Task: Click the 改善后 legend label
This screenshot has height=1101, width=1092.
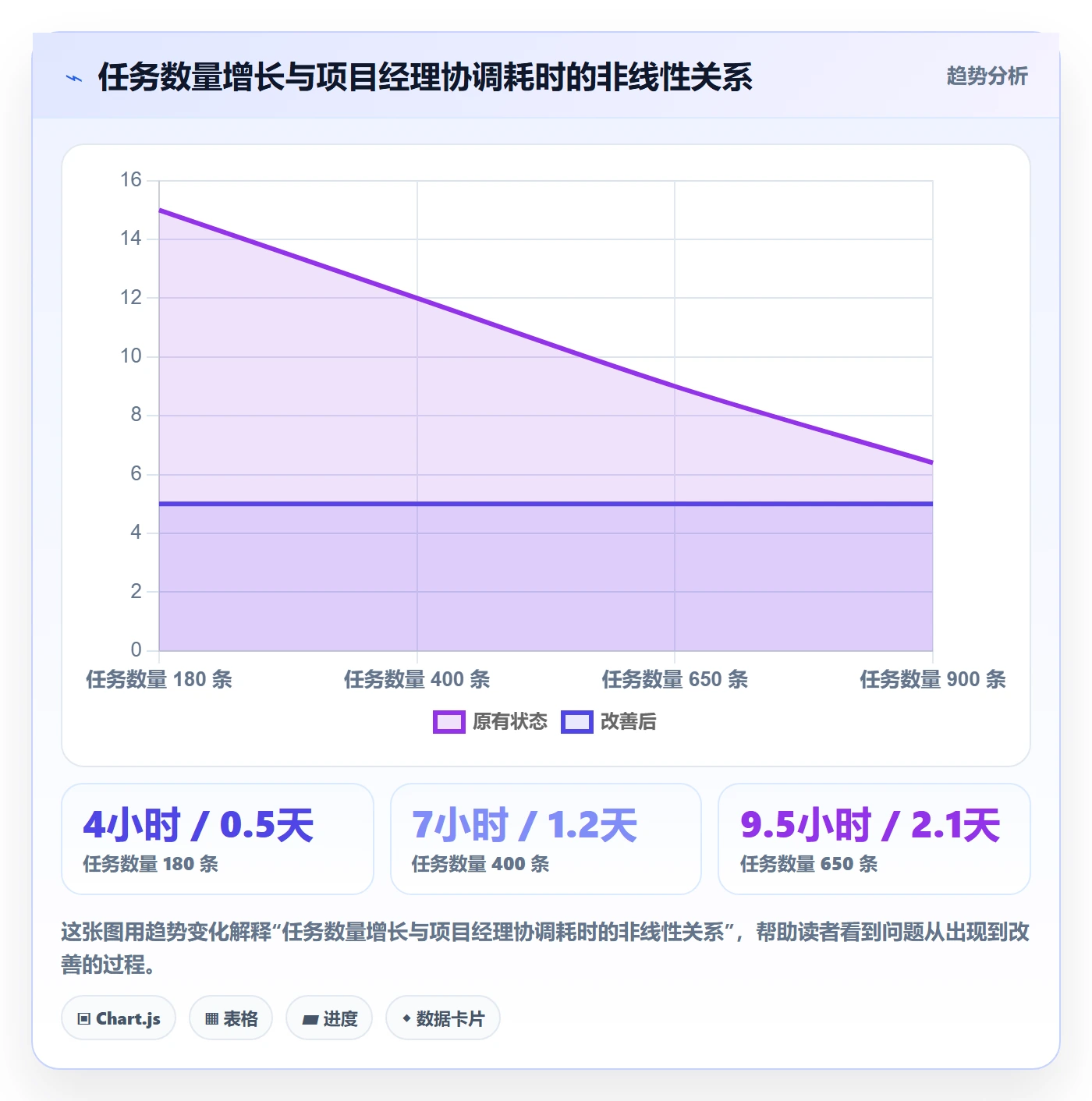Action: click(x=628, y=722)
